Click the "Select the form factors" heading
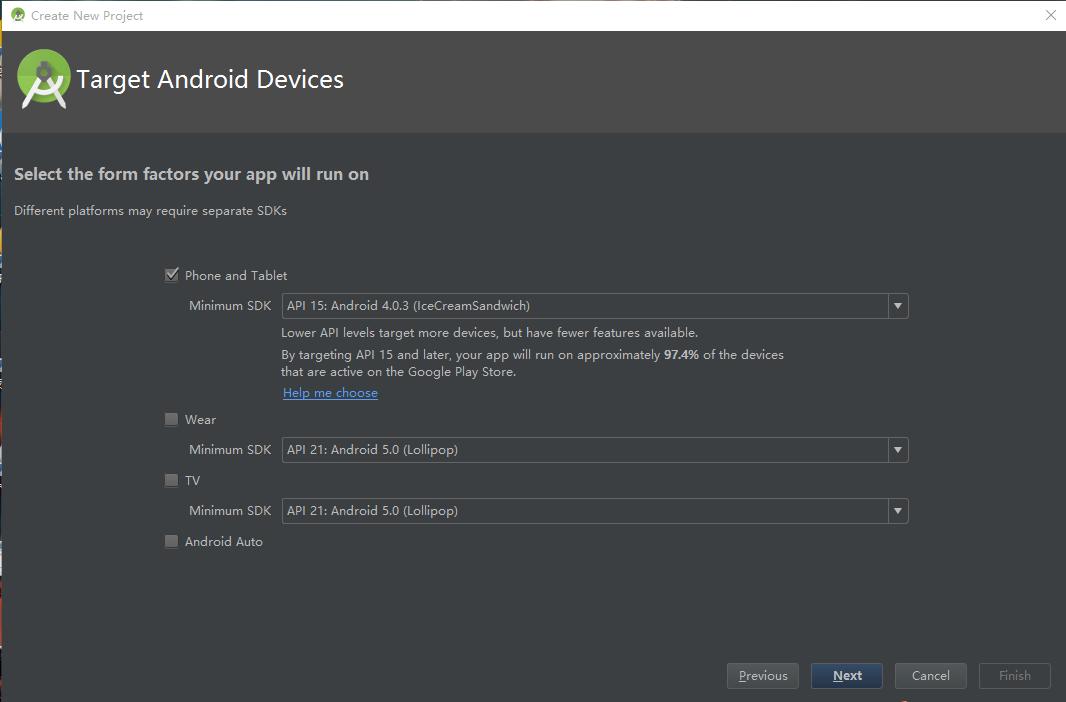Screen dimensions: 1066x702 point(191,174)
